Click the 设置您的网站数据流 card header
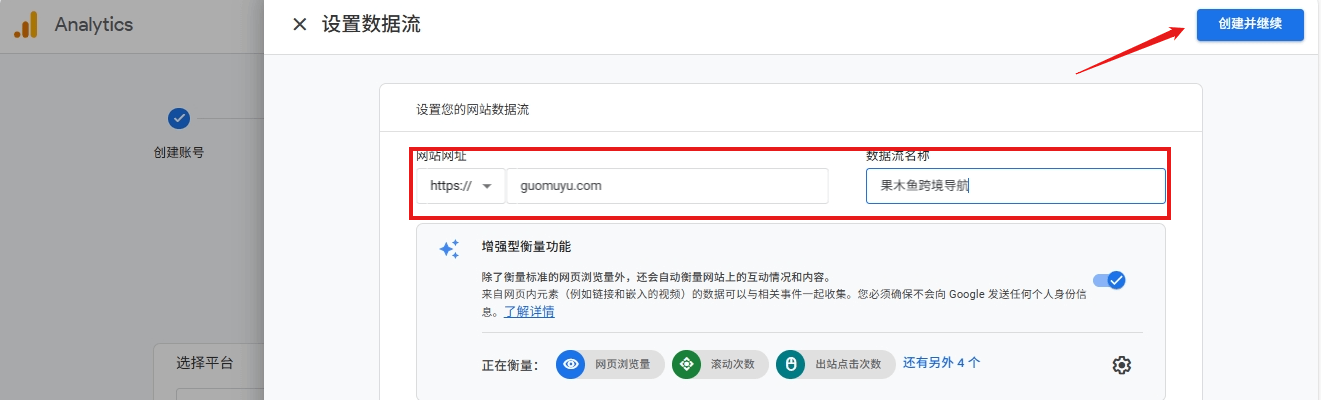This screenshot has height=400, width=1321. pyautogui.click(x=472, y=110)
